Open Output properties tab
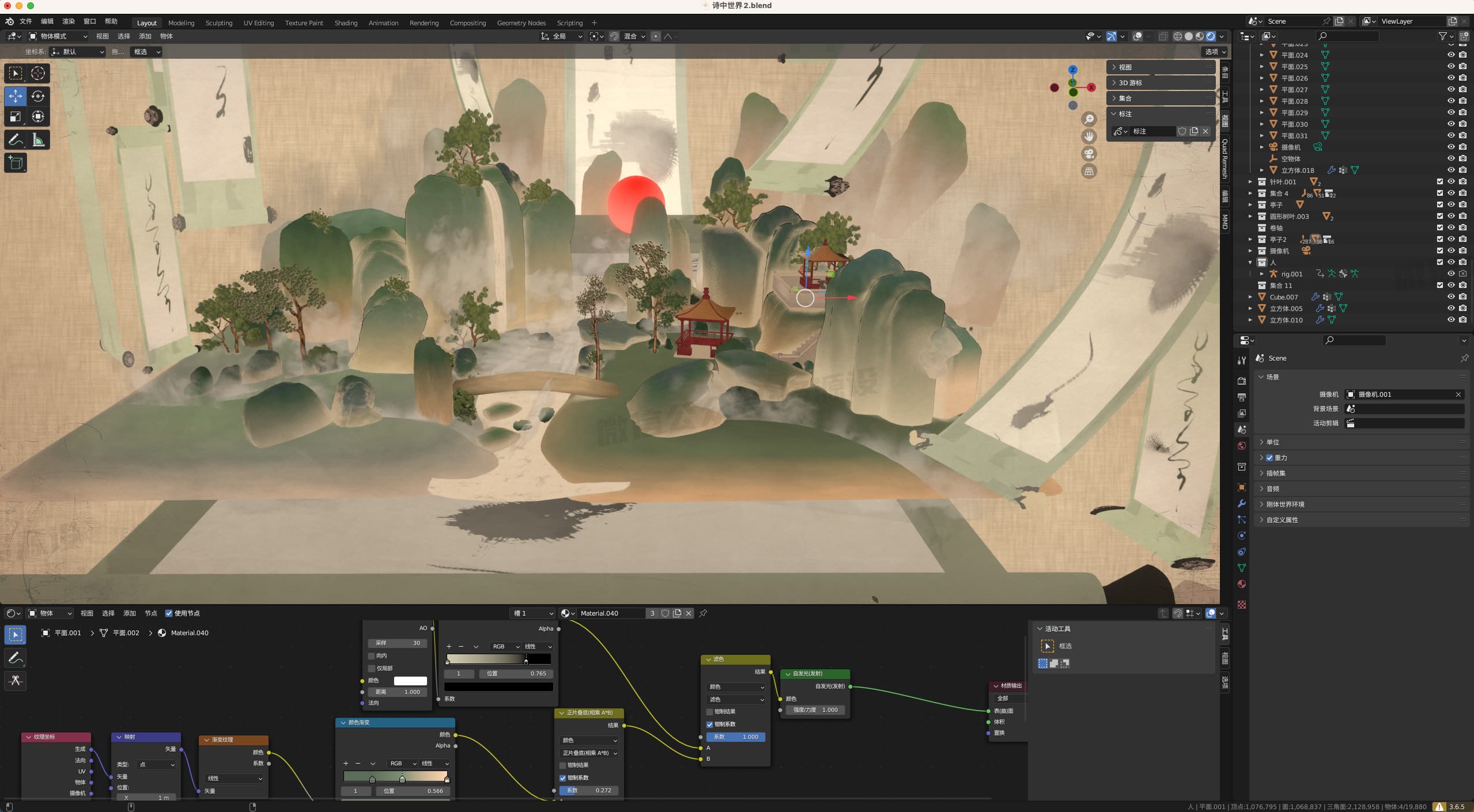 click(1242, 397)
